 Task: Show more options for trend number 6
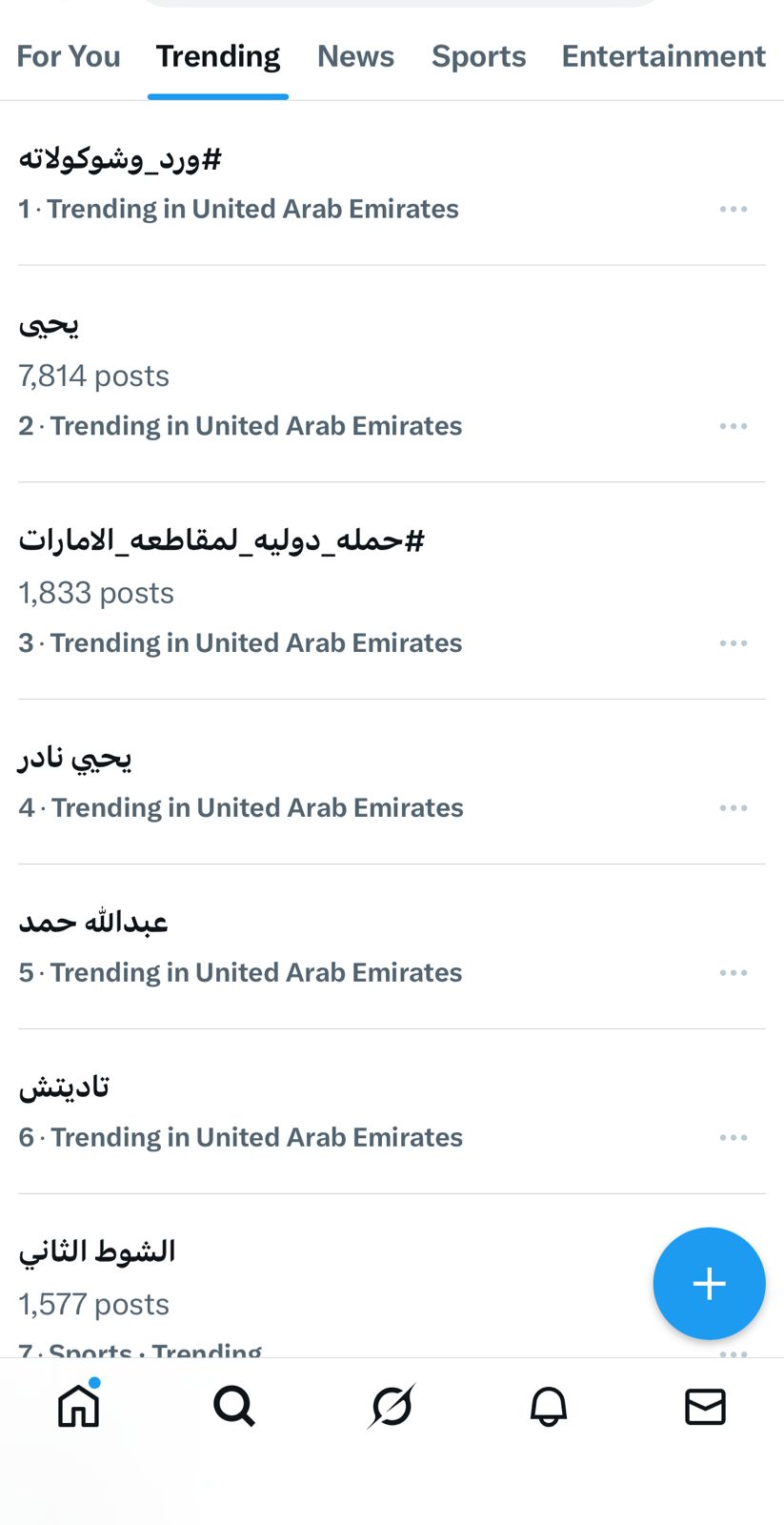coord(734,1138)
